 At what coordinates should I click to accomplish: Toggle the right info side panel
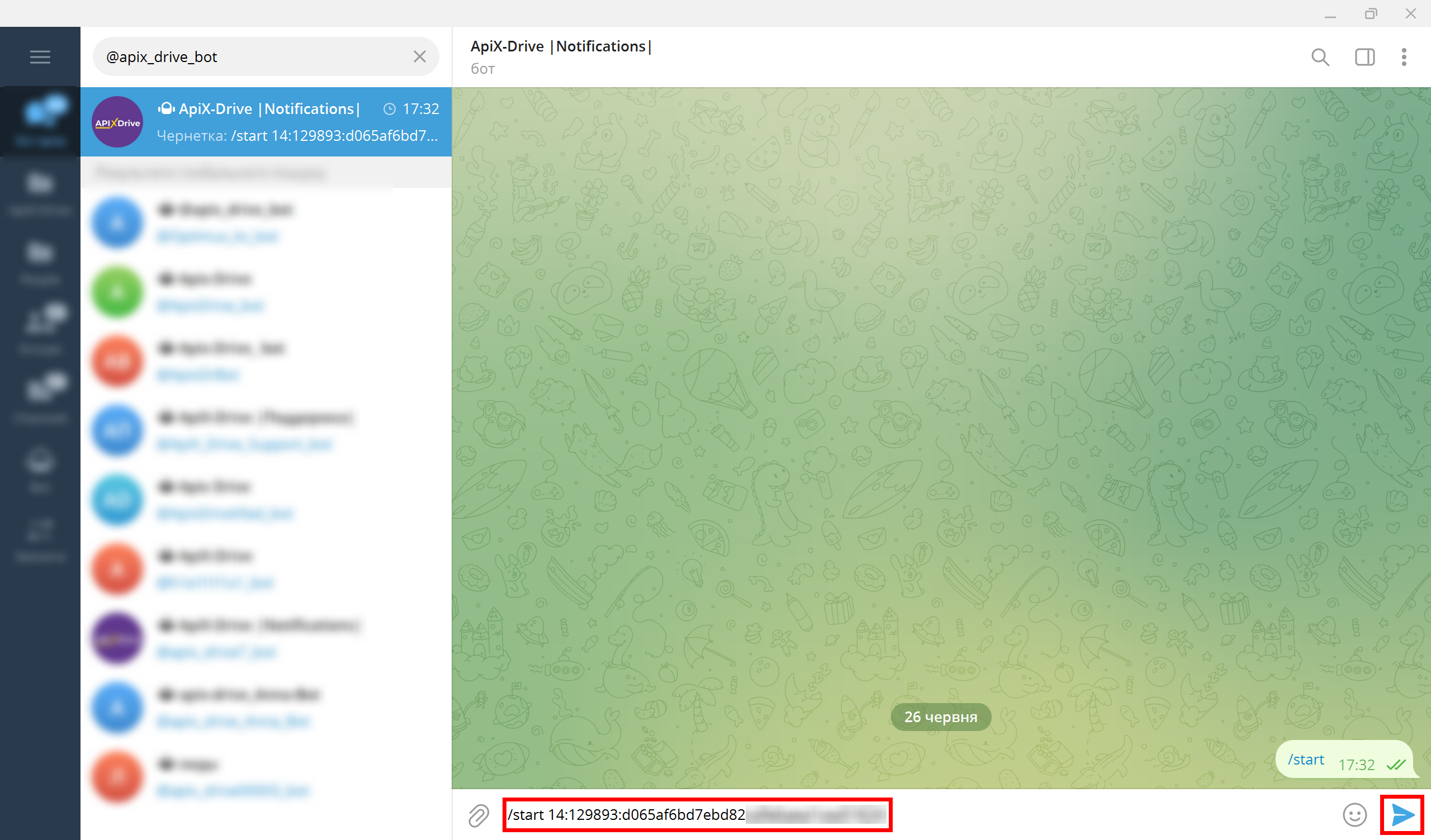[x=1365, y=57]
